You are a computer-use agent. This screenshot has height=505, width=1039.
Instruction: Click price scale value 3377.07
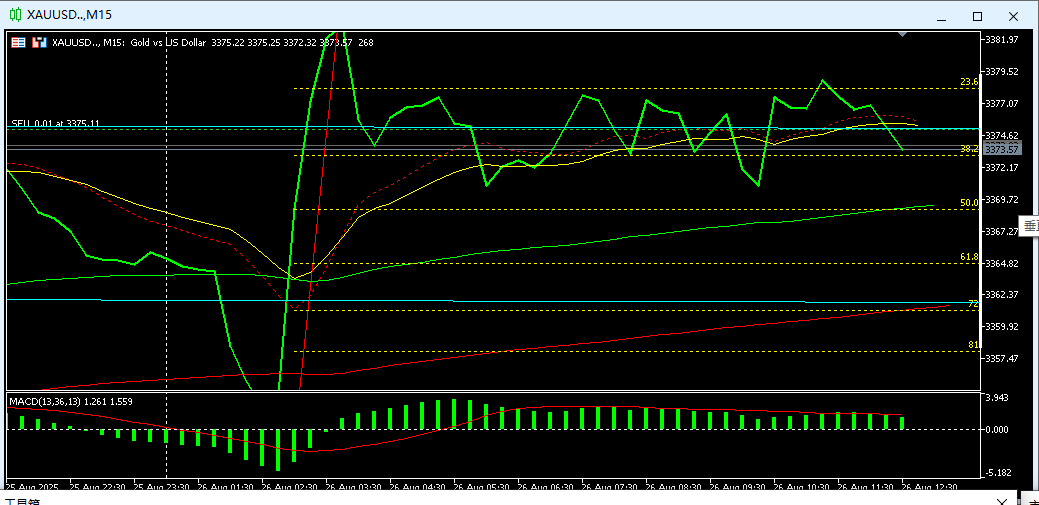[x=1003, y=103]
